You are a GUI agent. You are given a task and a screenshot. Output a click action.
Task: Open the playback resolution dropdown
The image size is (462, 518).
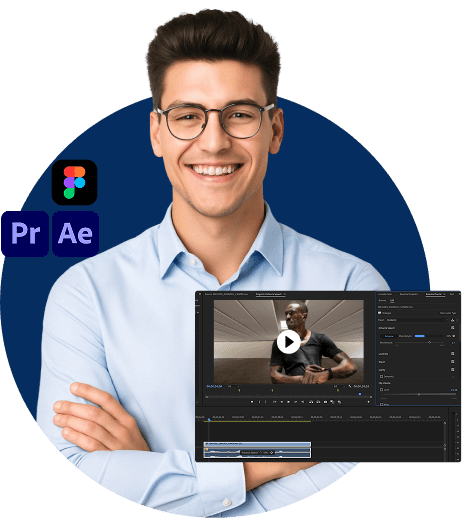[x=339, y=386]
